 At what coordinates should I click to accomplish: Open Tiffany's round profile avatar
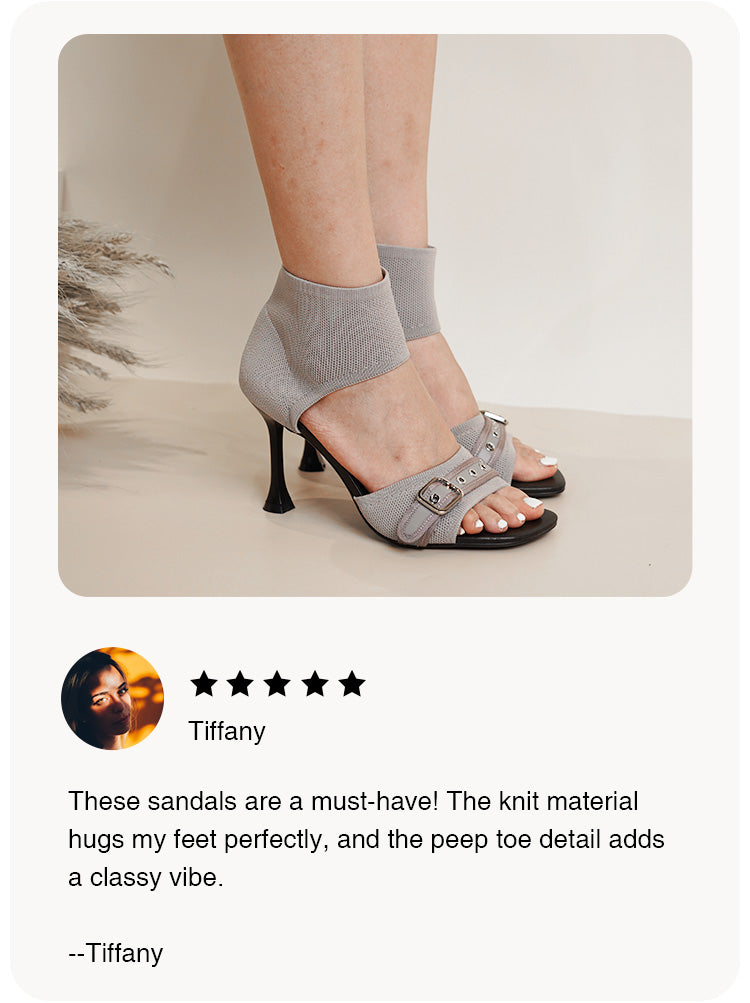[x=113, y=698]
